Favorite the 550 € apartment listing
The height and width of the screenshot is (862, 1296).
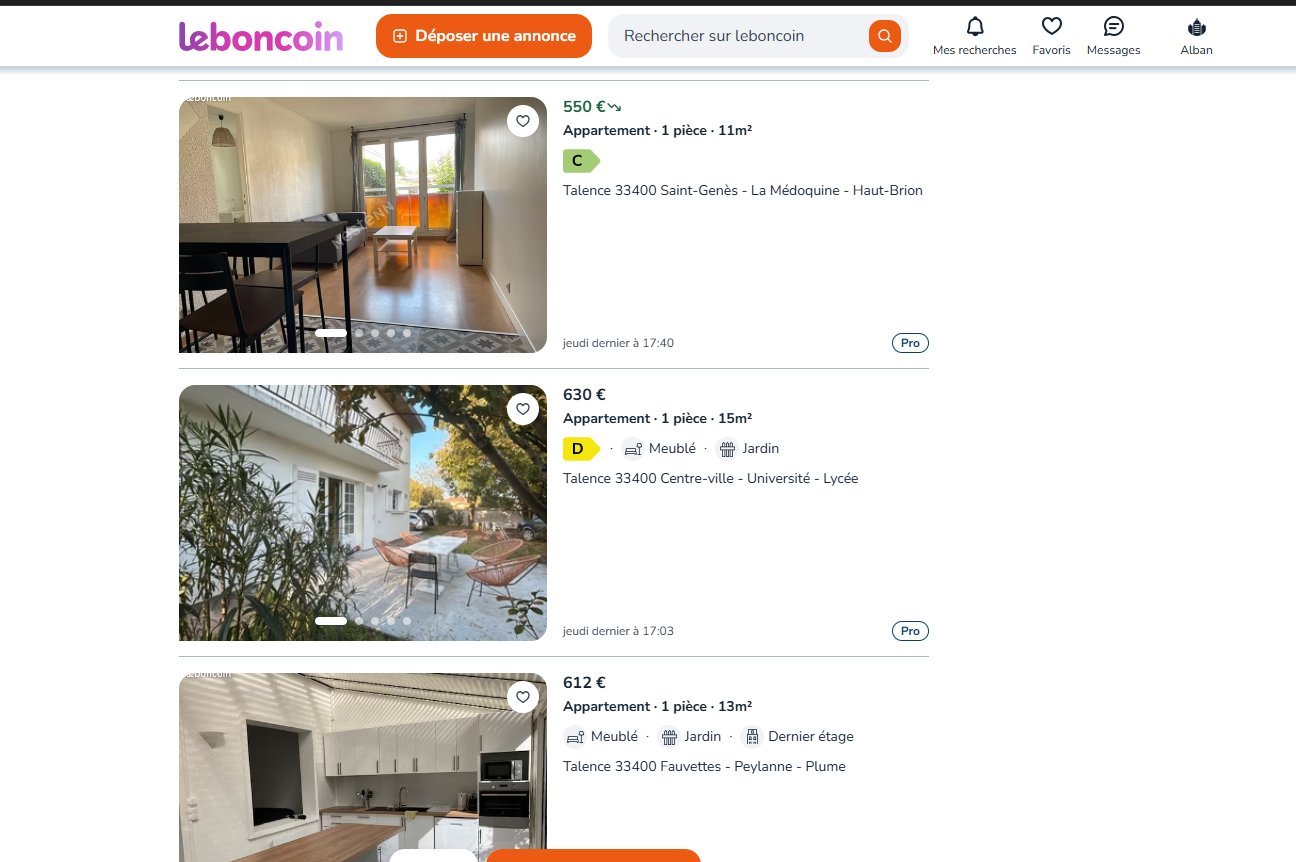click(522, 121)
